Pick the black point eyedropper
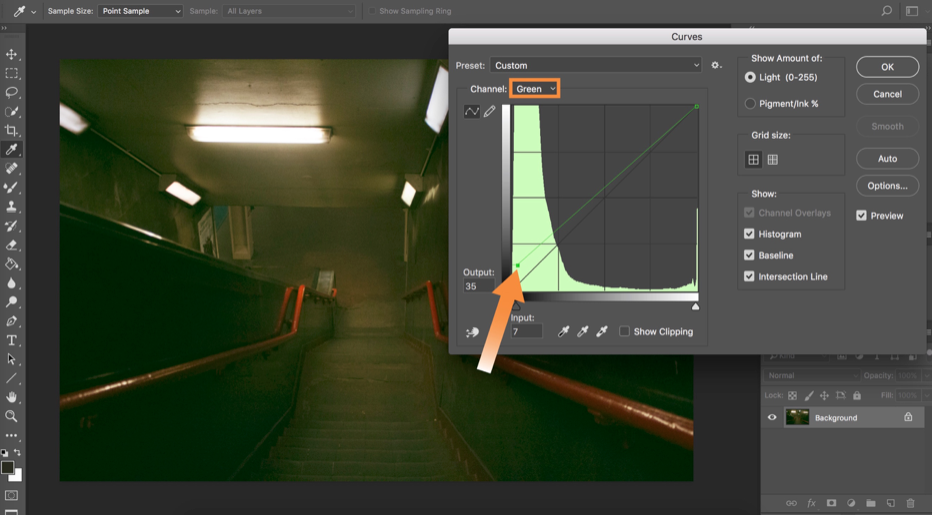The image size is (932, 515). tap(563, 332)
